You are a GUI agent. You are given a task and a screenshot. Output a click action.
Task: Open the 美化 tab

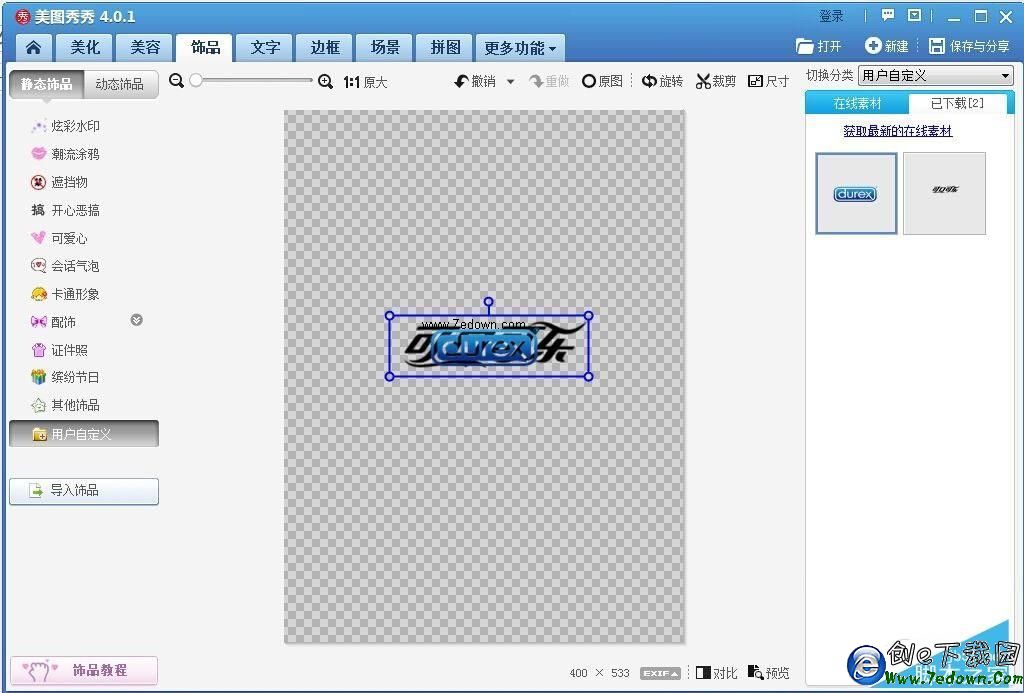pos(85,48)
